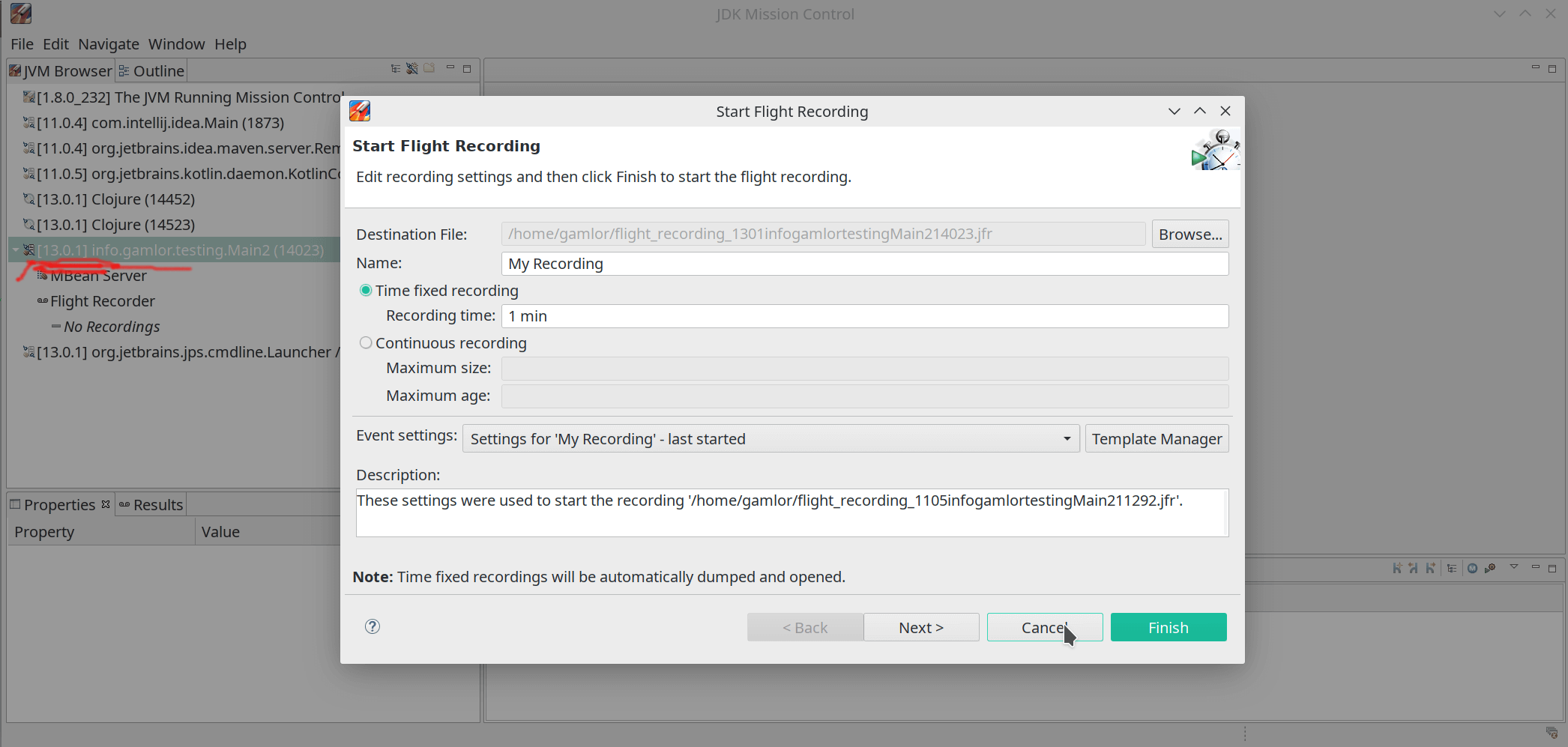Viewport: 1568px width, 747px height.
Task: Click the new folder icon in JVM Browser toolbar
Action: 429,68
